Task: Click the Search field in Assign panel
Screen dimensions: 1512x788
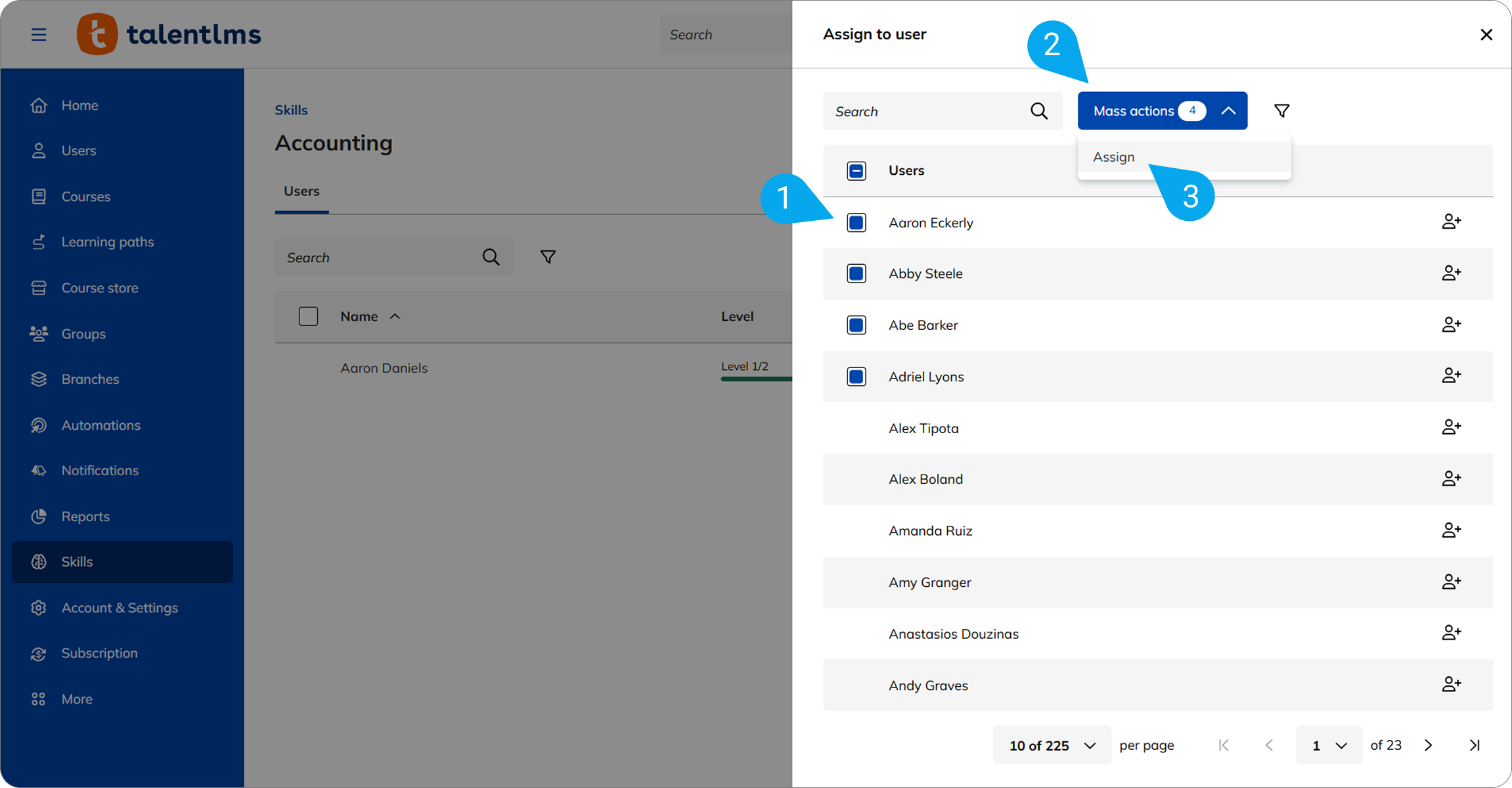Action: [926, 111]
